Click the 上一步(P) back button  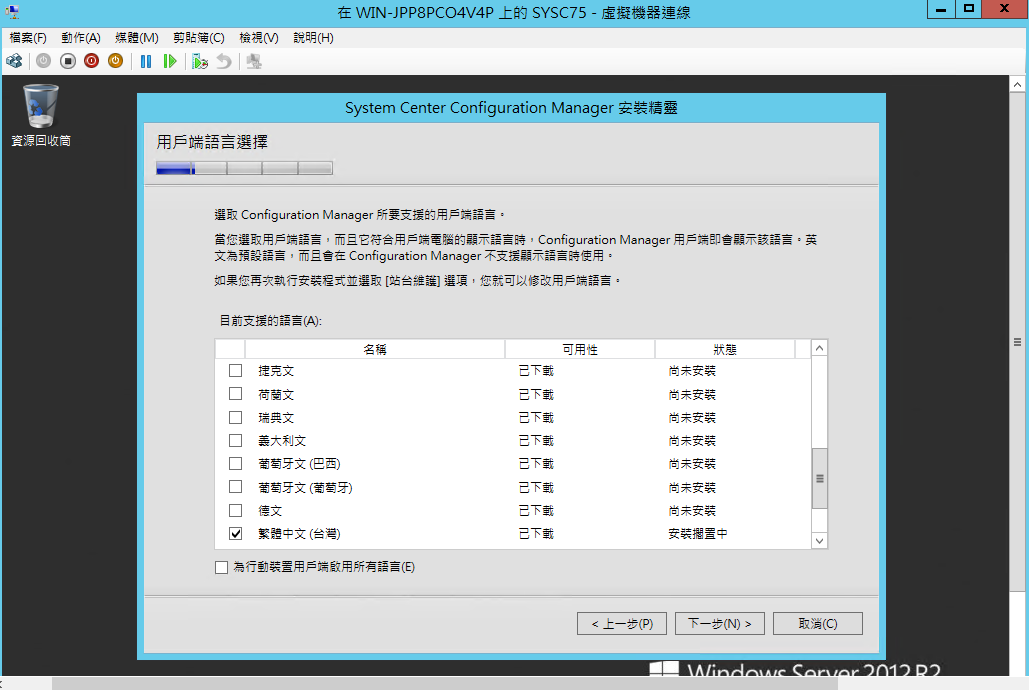(x=621, y=624)
